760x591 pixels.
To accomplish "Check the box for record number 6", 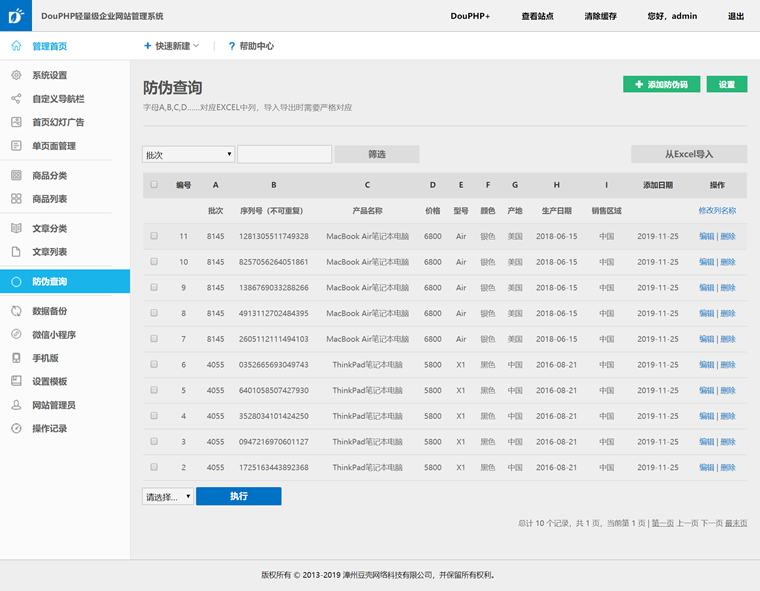I will (154, 364).
